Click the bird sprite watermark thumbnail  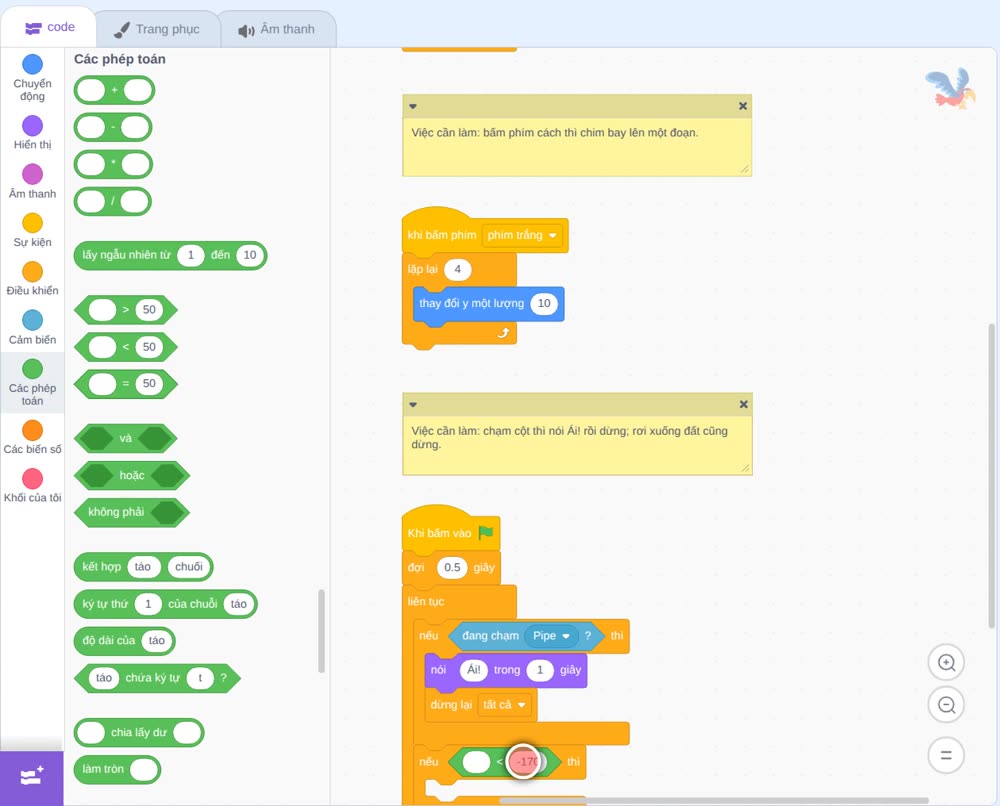(x=951, y=88)
